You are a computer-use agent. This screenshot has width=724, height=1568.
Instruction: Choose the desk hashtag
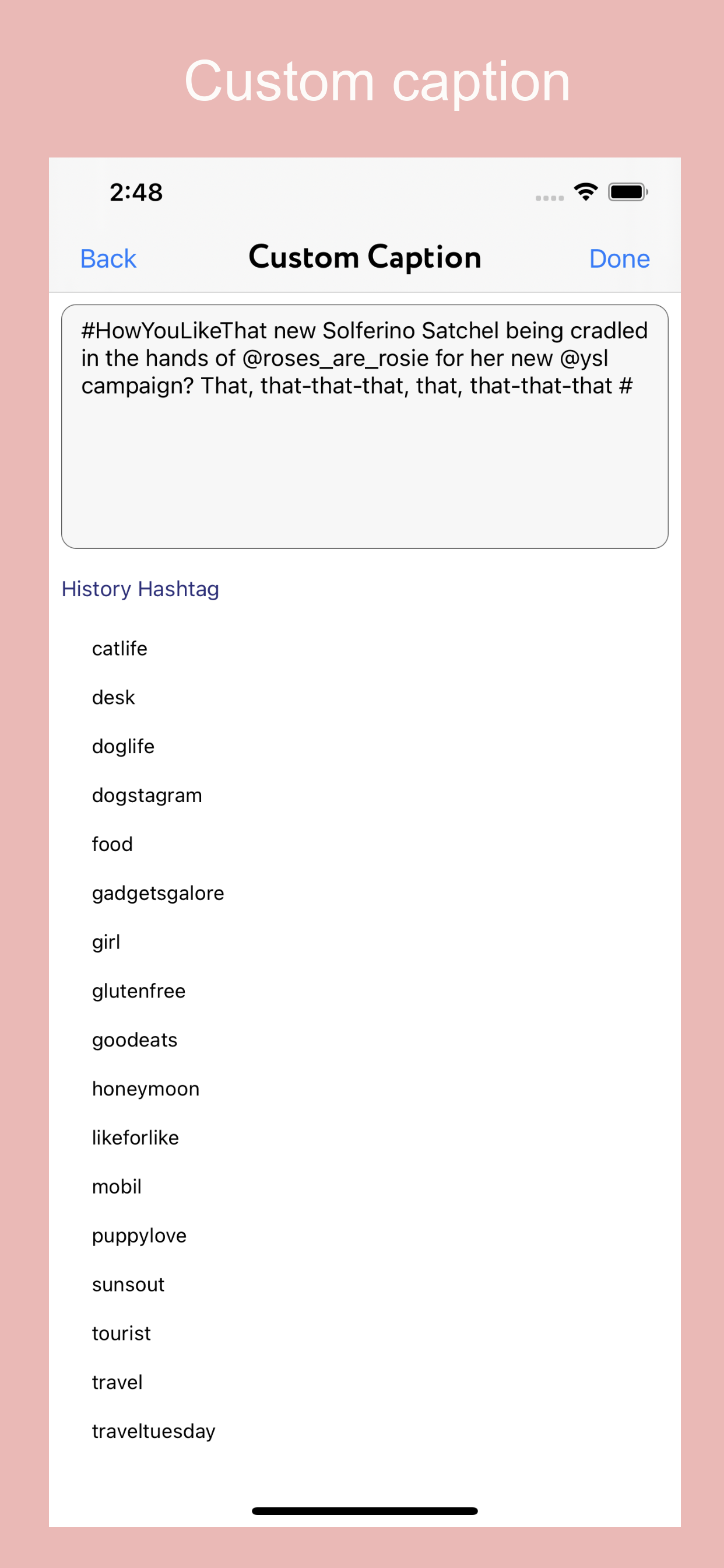[x=113, y=698]
